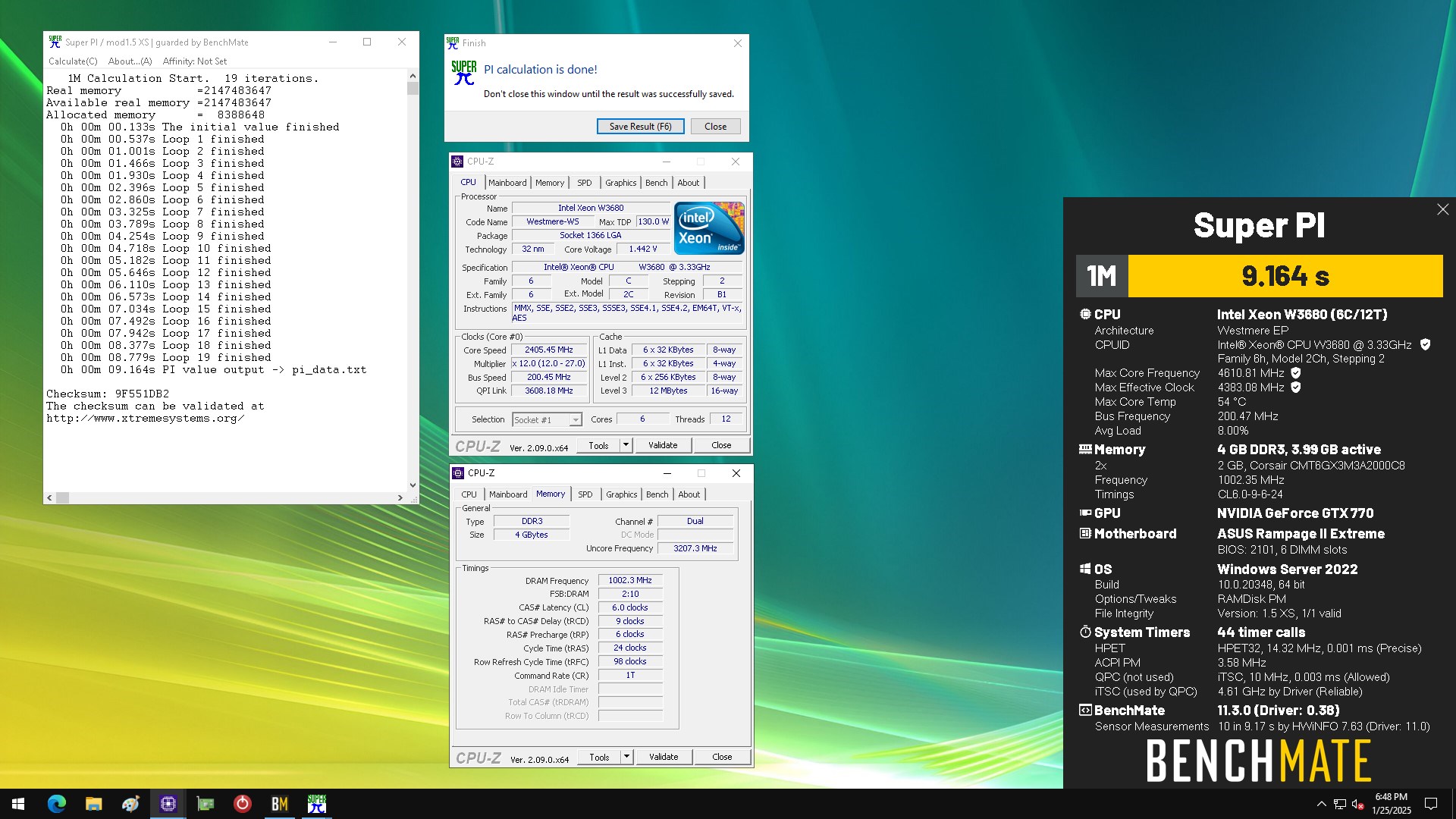Viewport: 1456px width, 819px height.
Task: Expand Tools dropdown arrow in lower CPU-Z
Action: [x=627, y=758]
